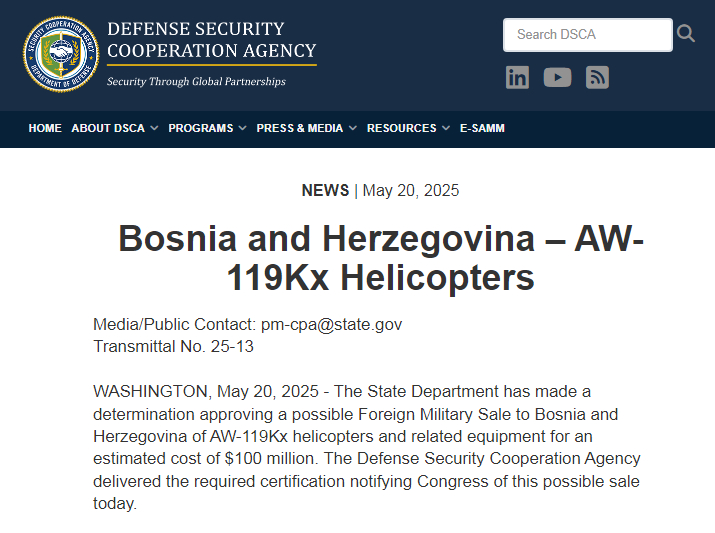Expand the RESOURCES dropdown chevron

(x=446, y=129)
